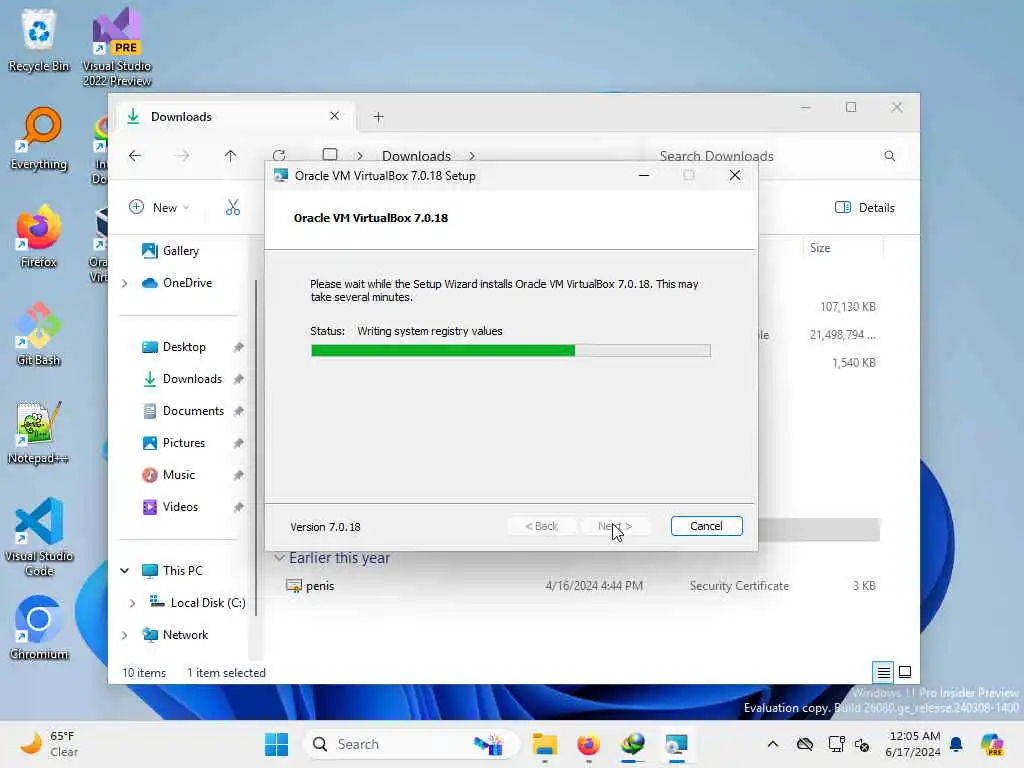The height and width of the screenshot is (768, 1024).
Task: Click the disabled Back button in setup
Action: click(541, 526)
